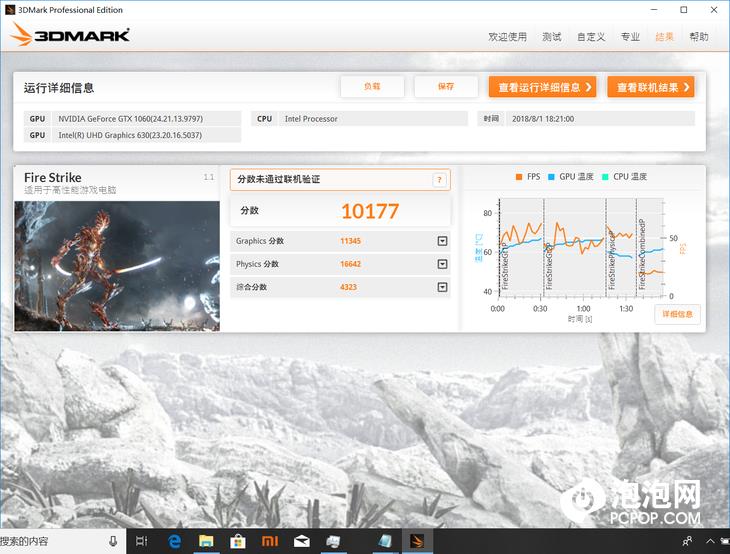
Task: Open File Explorer from the taskbar
Action: pos(206,541)
